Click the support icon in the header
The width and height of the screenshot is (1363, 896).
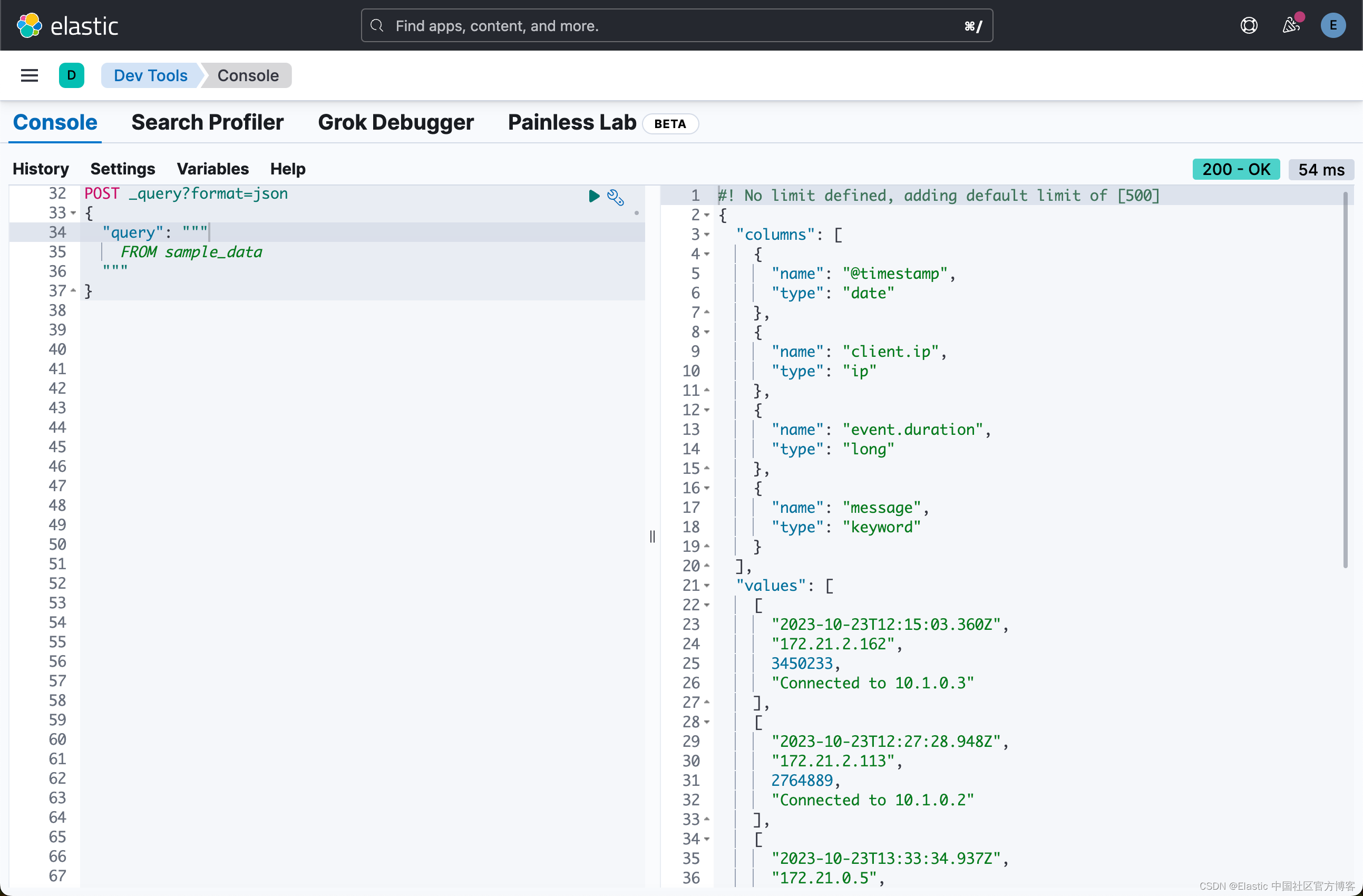pos(1249,25)
